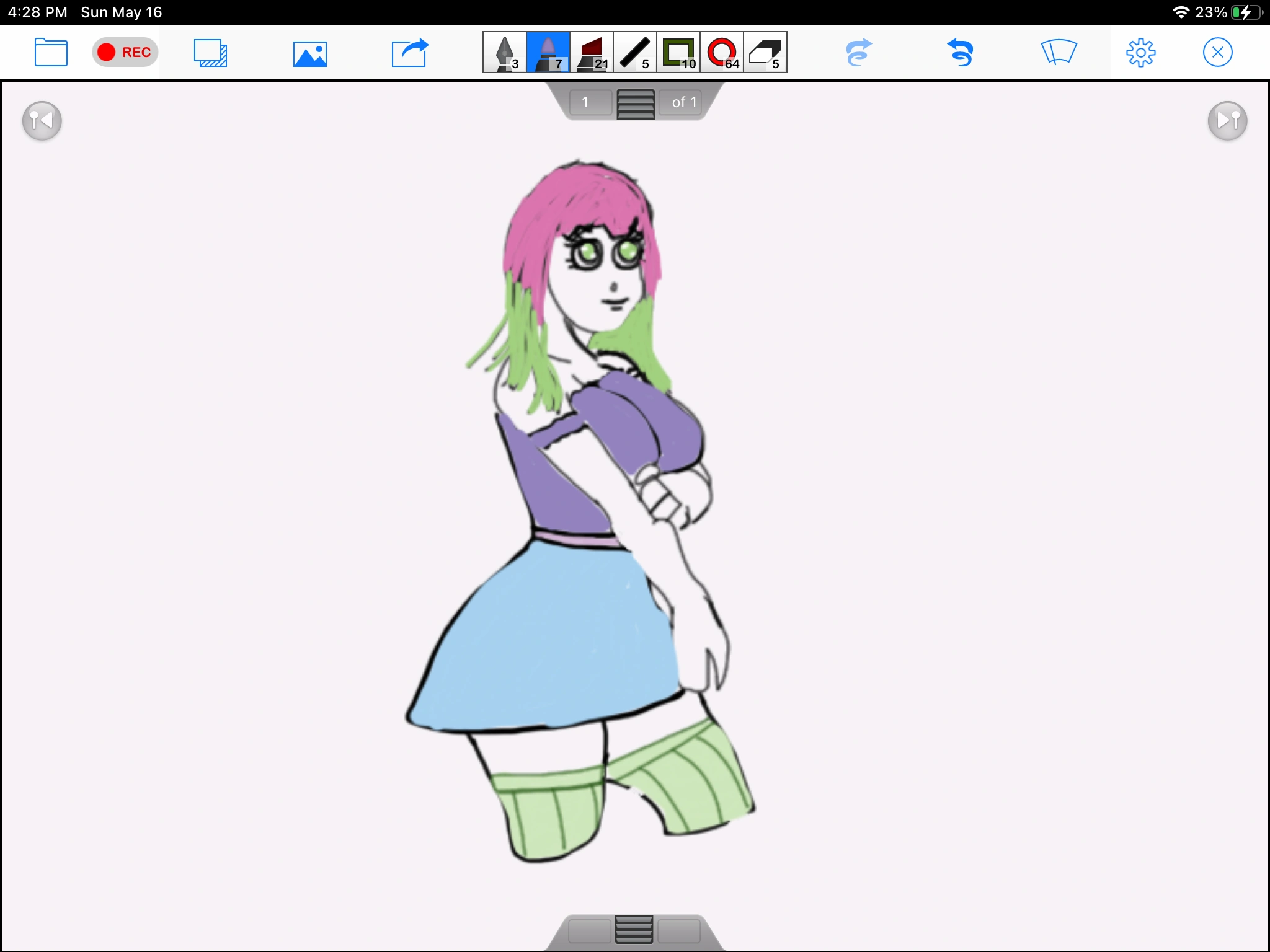Tap the undo arrow icon

960,53
